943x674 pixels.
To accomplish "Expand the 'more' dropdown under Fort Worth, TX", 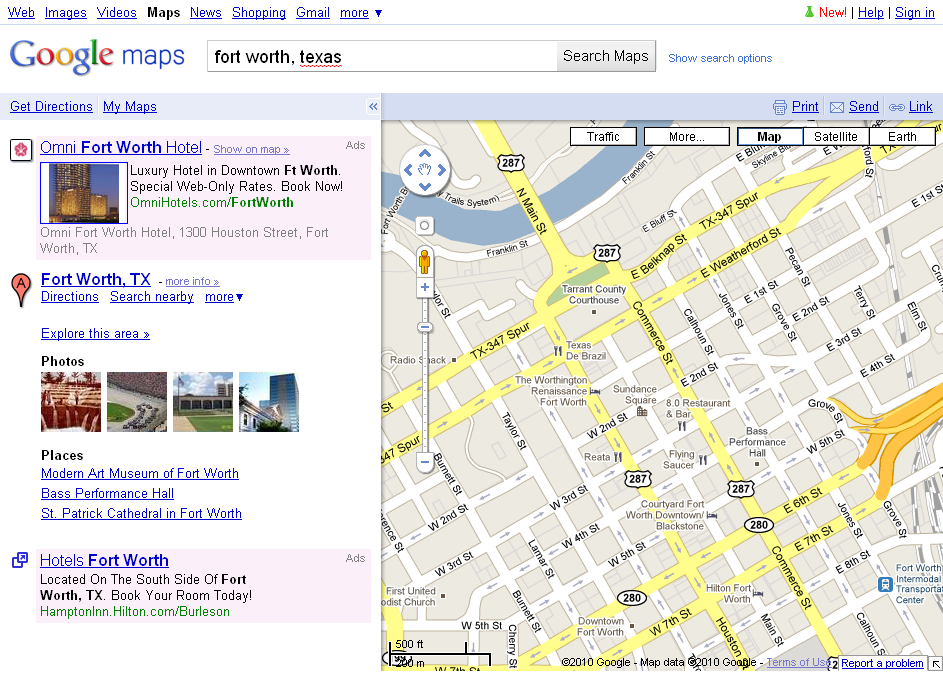I will pos(224,297).
